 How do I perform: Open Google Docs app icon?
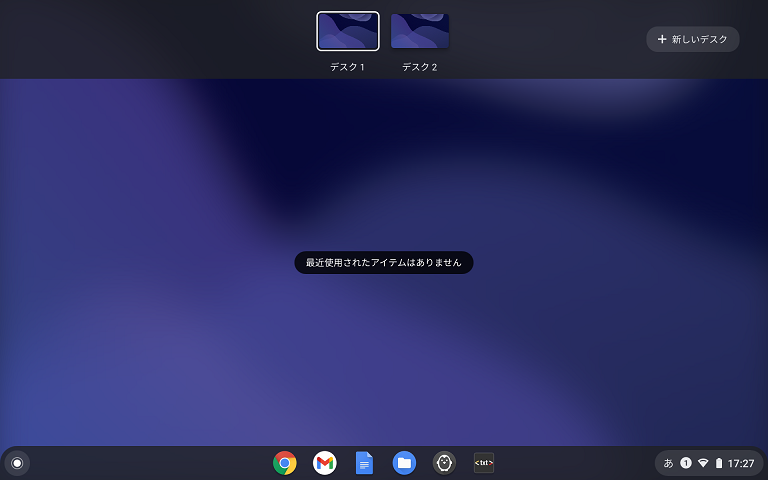364,463
